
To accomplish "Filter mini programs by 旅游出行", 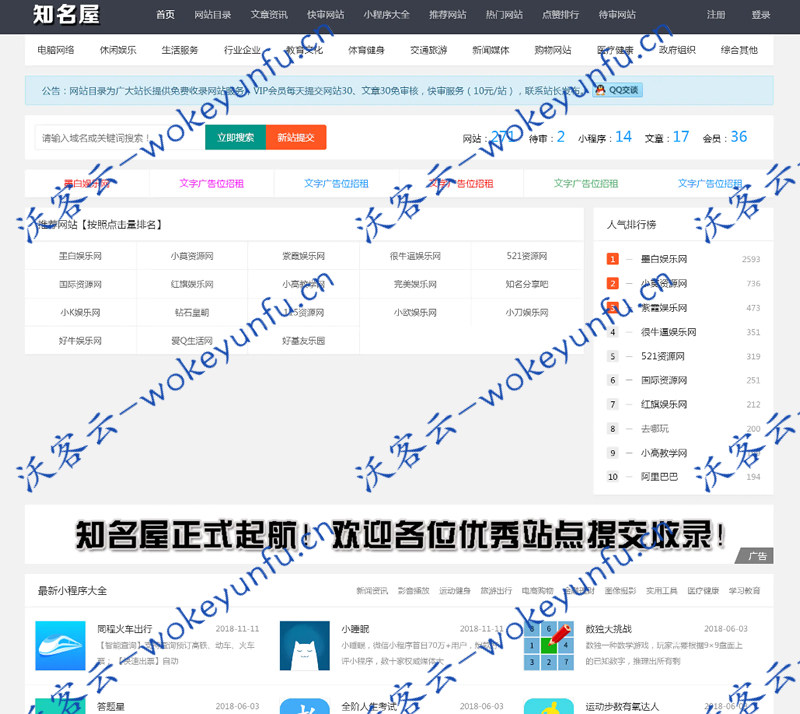I will pyautogui.click(x=496, y=591).
